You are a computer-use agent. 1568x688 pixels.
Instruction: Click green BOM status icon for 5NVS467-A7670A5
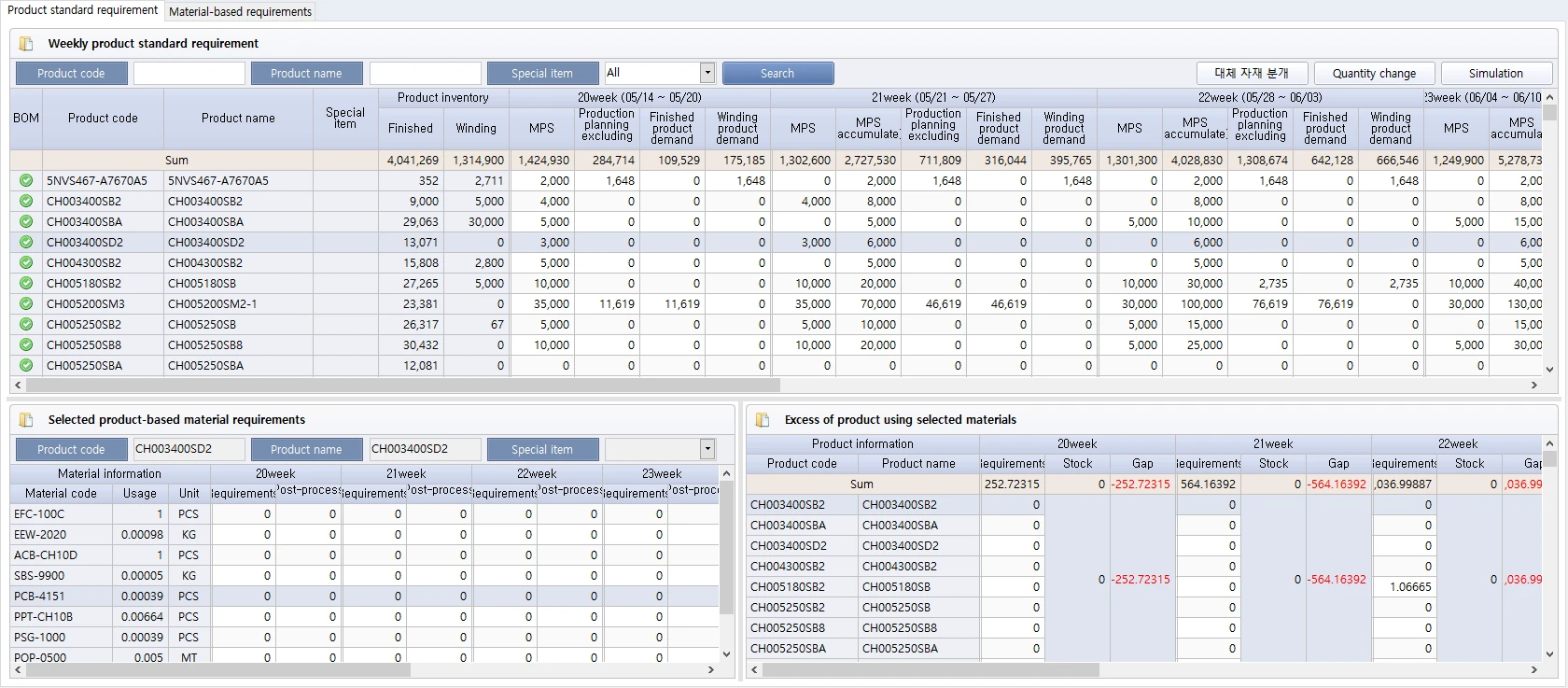pos(26,181)
